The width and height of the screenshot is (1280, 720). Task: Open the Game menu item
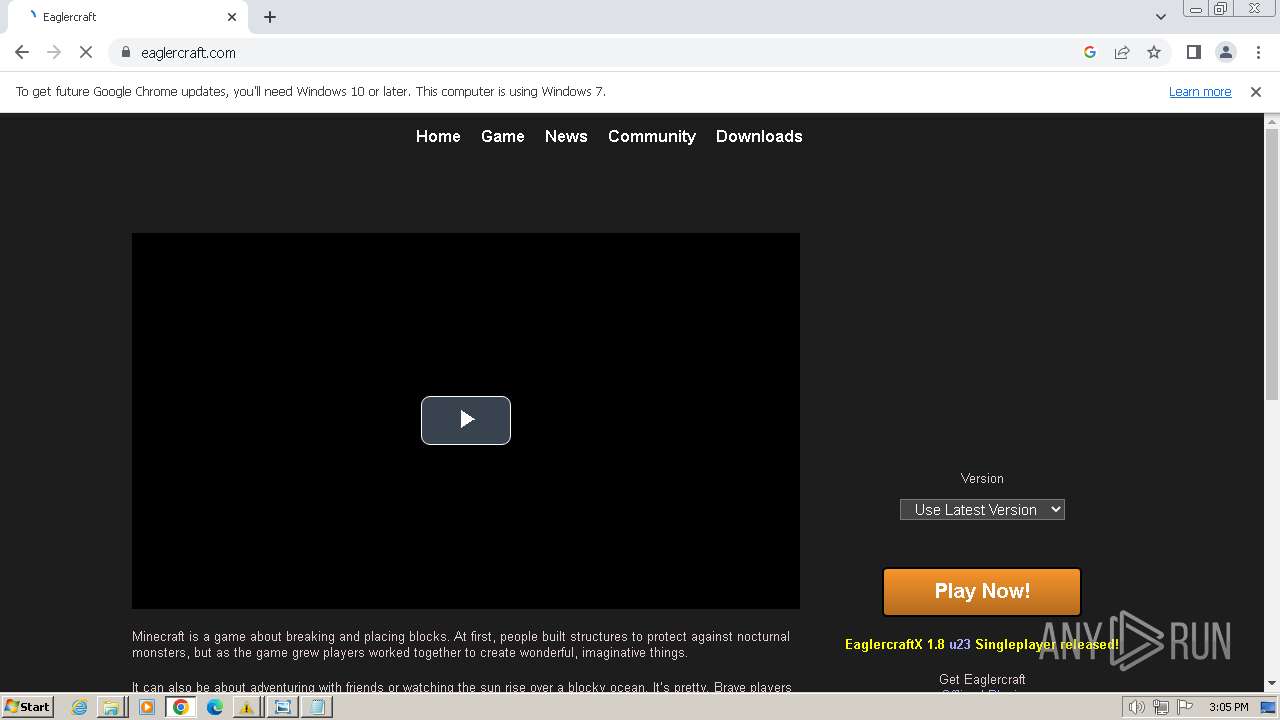click(502, 136)
